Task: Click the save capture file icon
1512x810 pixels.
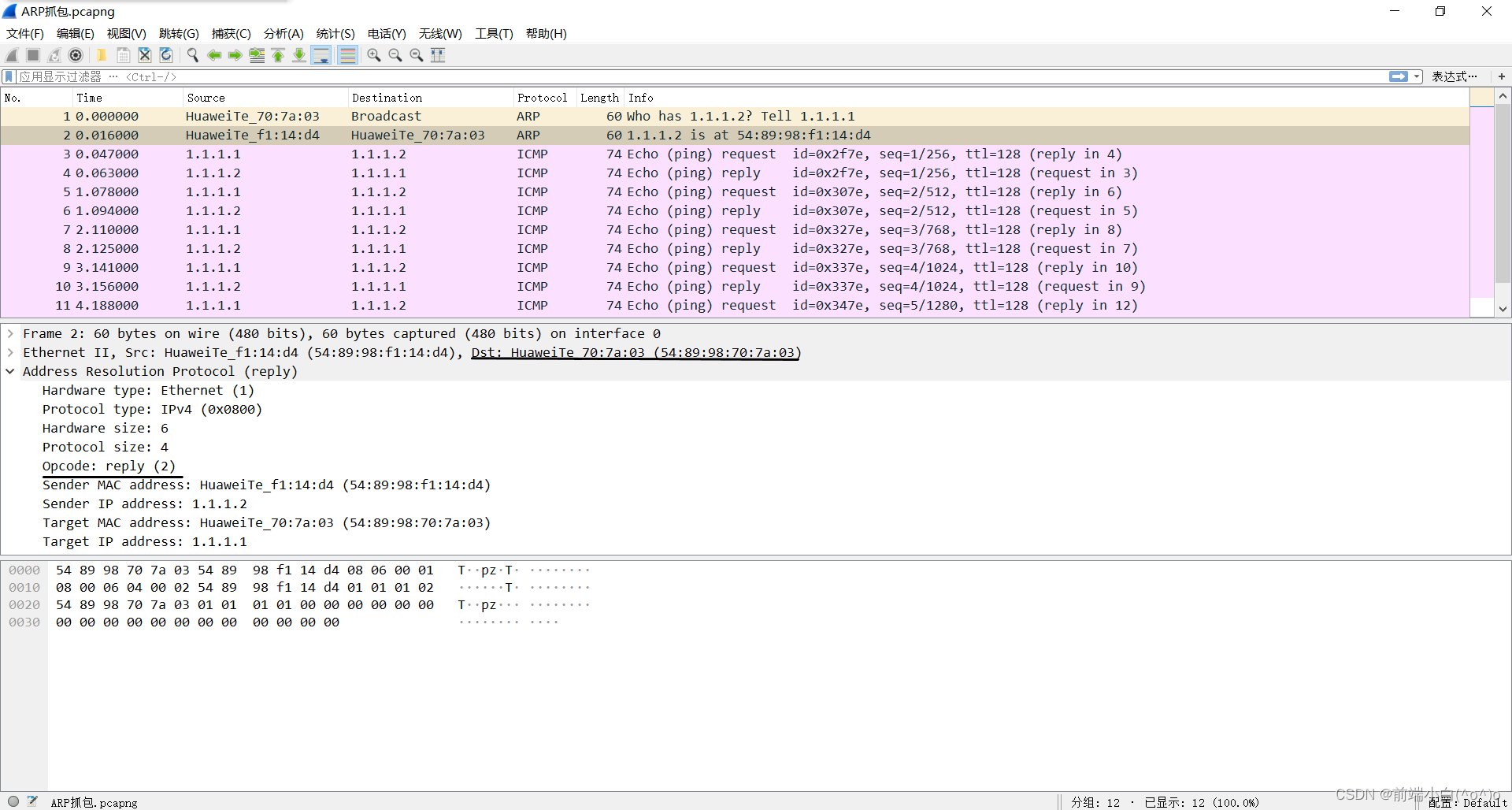Action: 123,55
